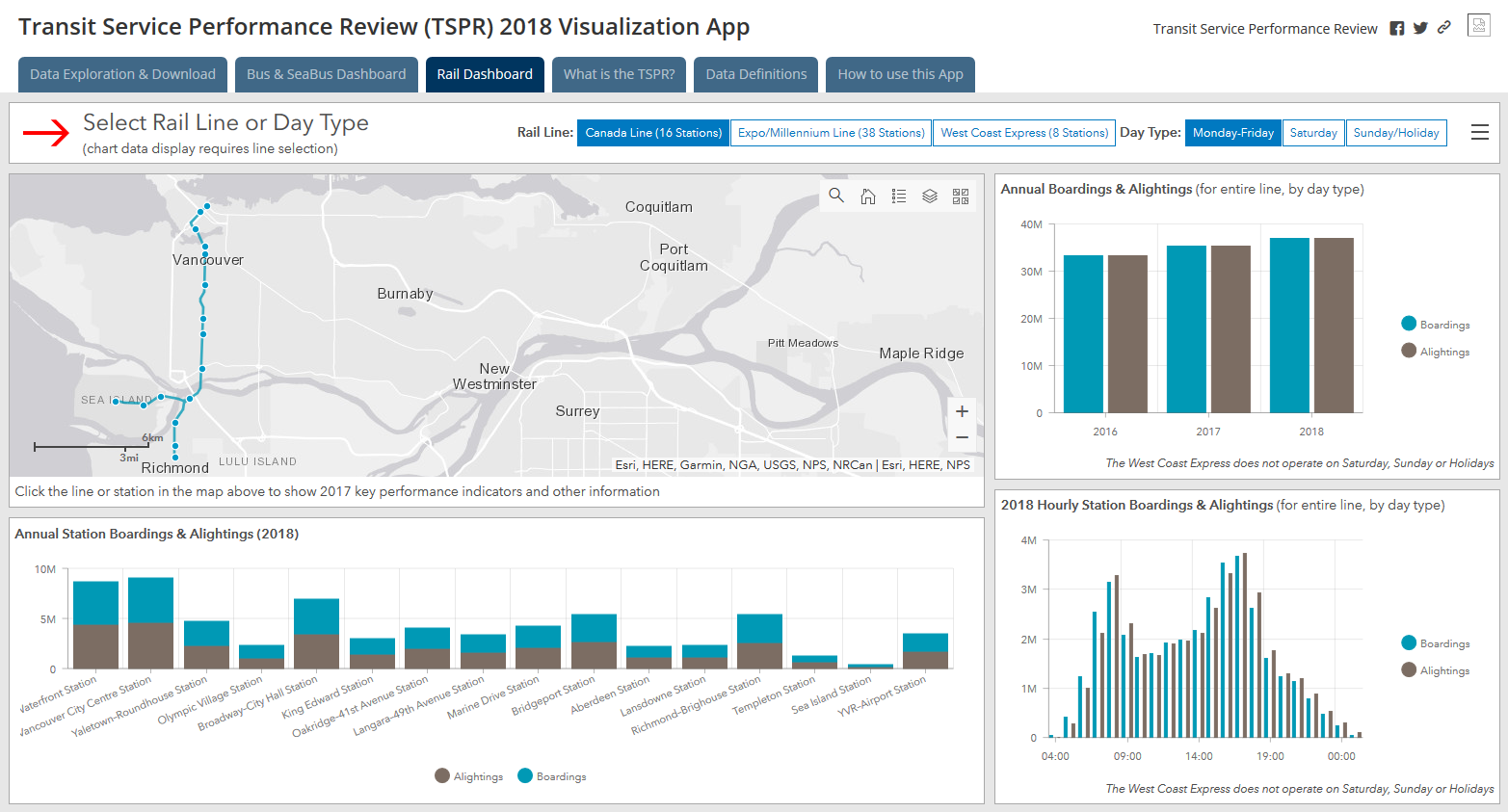The image size is (1508, 812).
Task: Open the basemap gallery icon
Action: click(960, 195)
